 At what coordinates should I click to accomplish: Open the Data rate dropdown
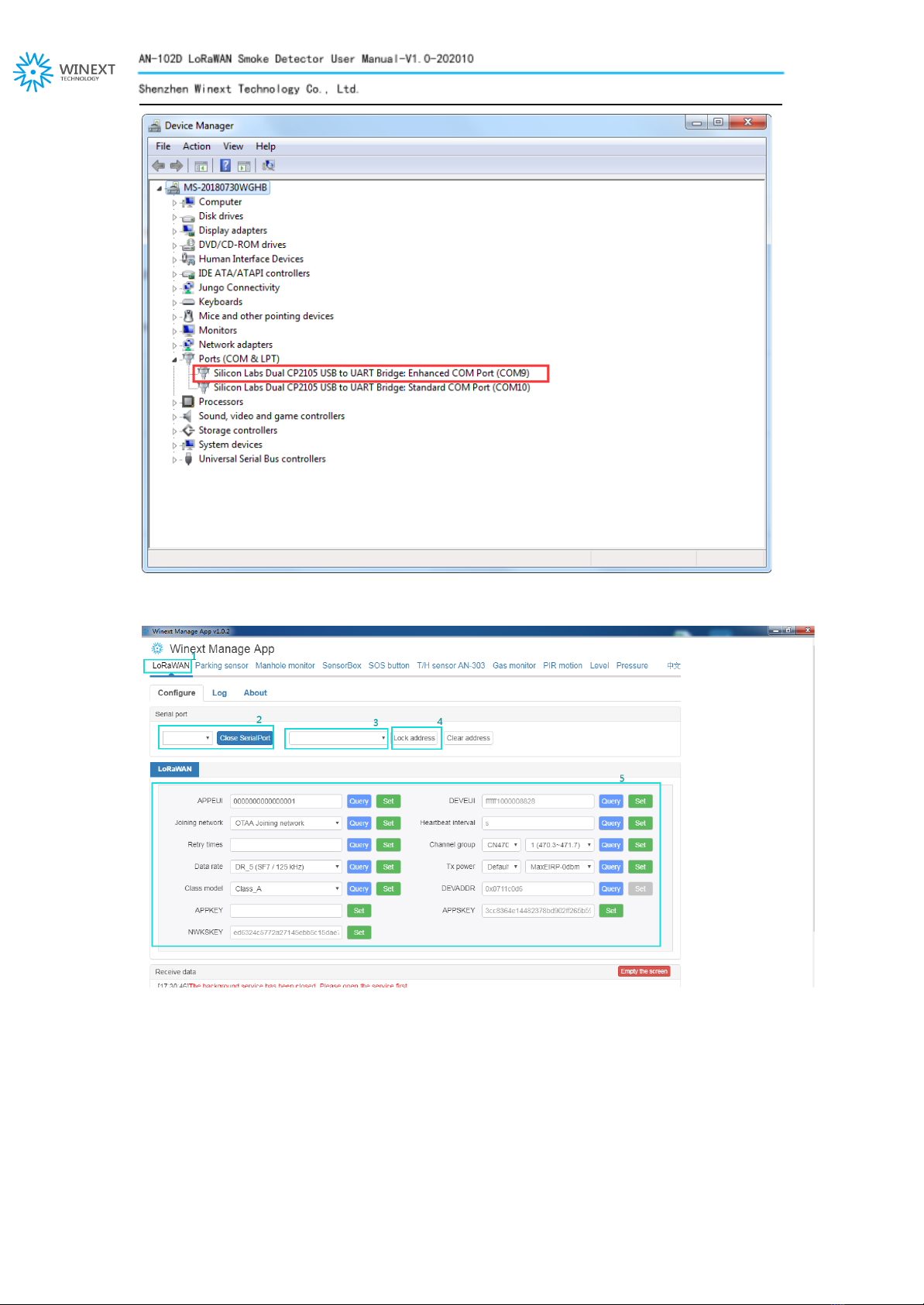pyautogui.click(x=286, y=867)
